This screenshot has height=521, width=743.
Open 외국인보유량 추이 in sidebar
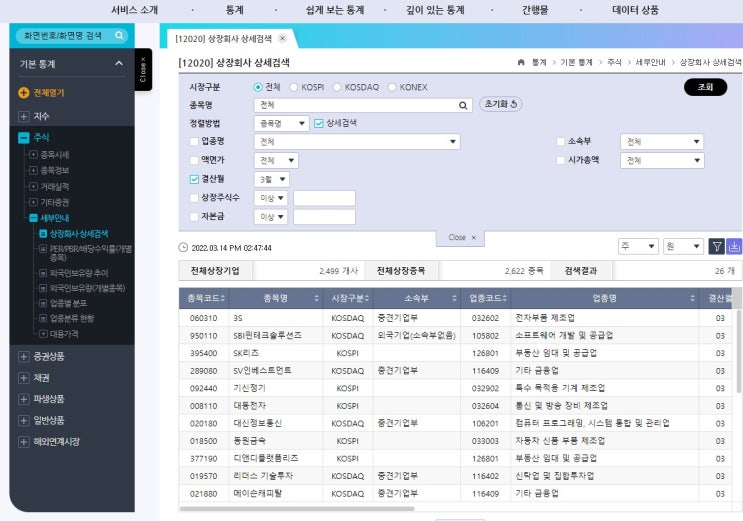(x=79, y=273)
